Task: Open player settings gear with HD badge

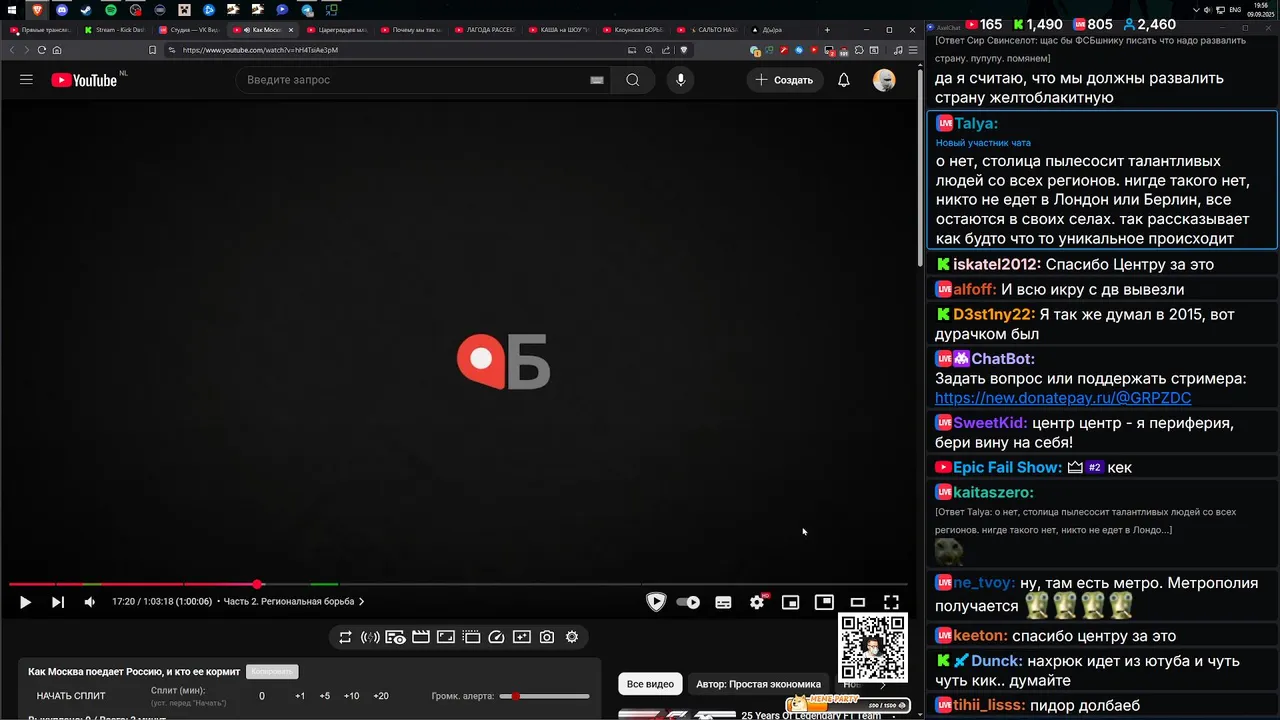Action: (757, 602)
